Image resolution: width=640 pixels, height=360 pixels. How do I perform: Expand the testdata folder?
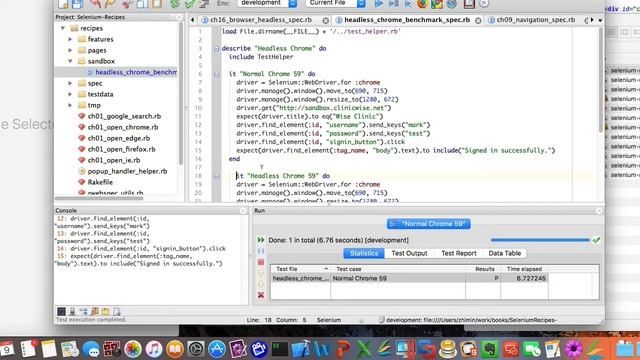[x=70, y=94]
